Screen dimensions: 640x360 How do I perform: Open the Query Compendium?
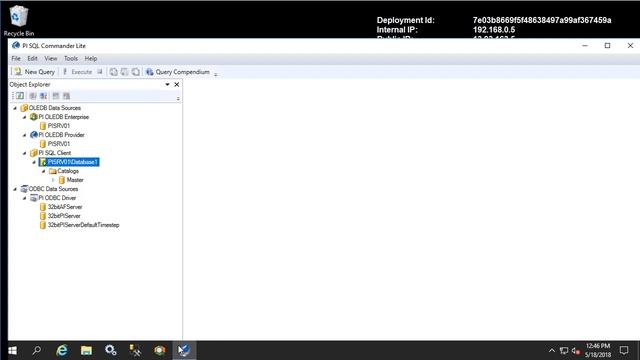pos(178,72)
